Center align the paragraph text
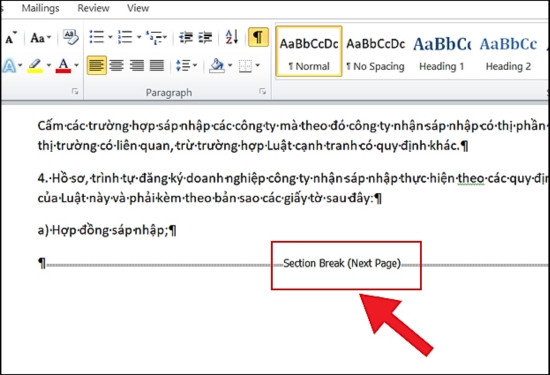The height and width of the screenshot is (375, 550). pos(116,65)
